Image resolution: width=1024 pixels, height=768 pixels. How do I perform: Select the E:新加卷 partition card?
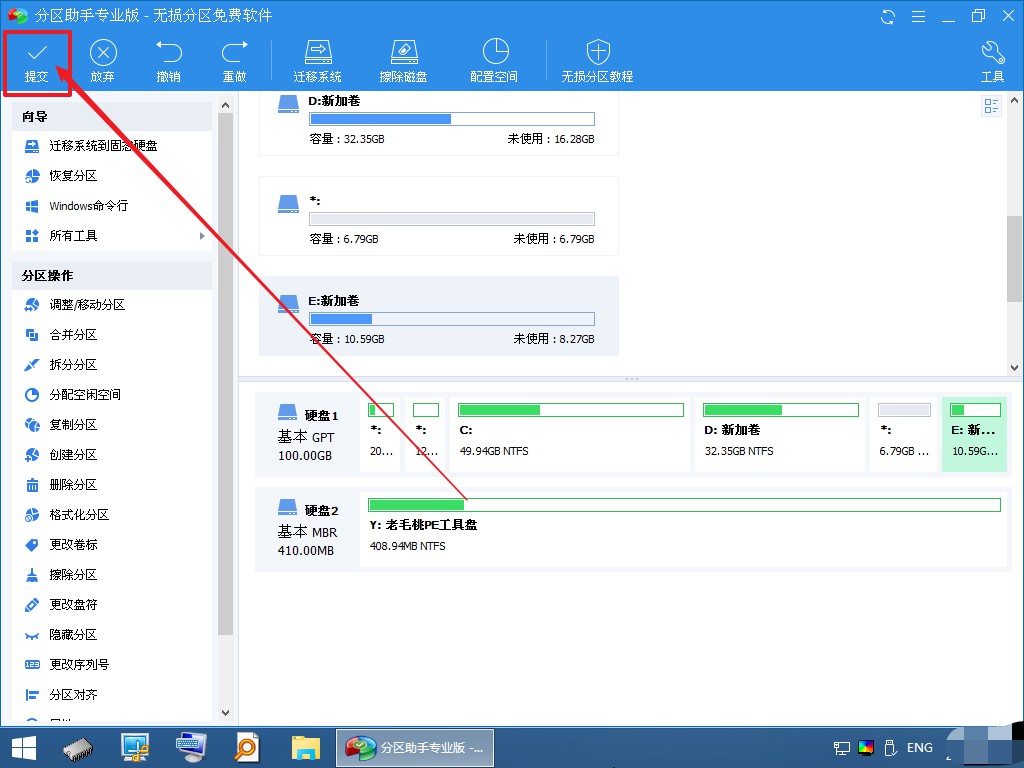pos(439,316)
